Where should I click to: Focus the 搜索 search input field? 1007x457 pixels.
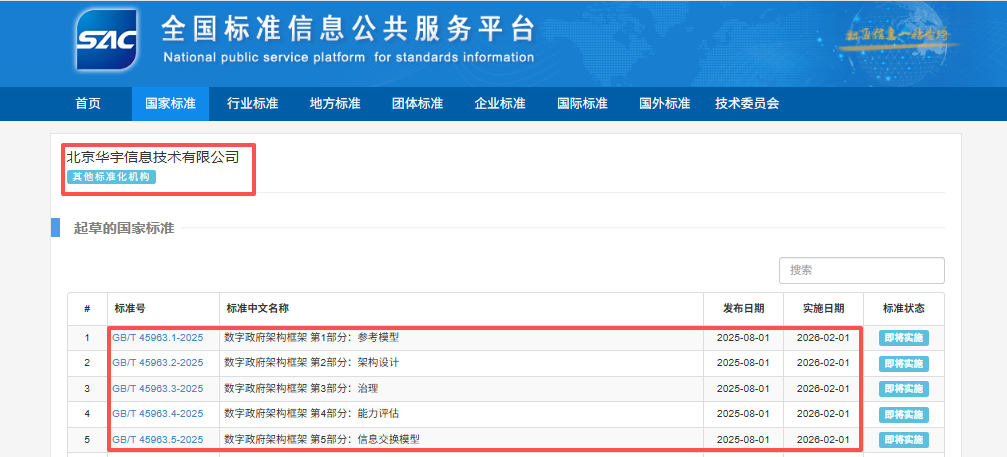click(861, 270)
